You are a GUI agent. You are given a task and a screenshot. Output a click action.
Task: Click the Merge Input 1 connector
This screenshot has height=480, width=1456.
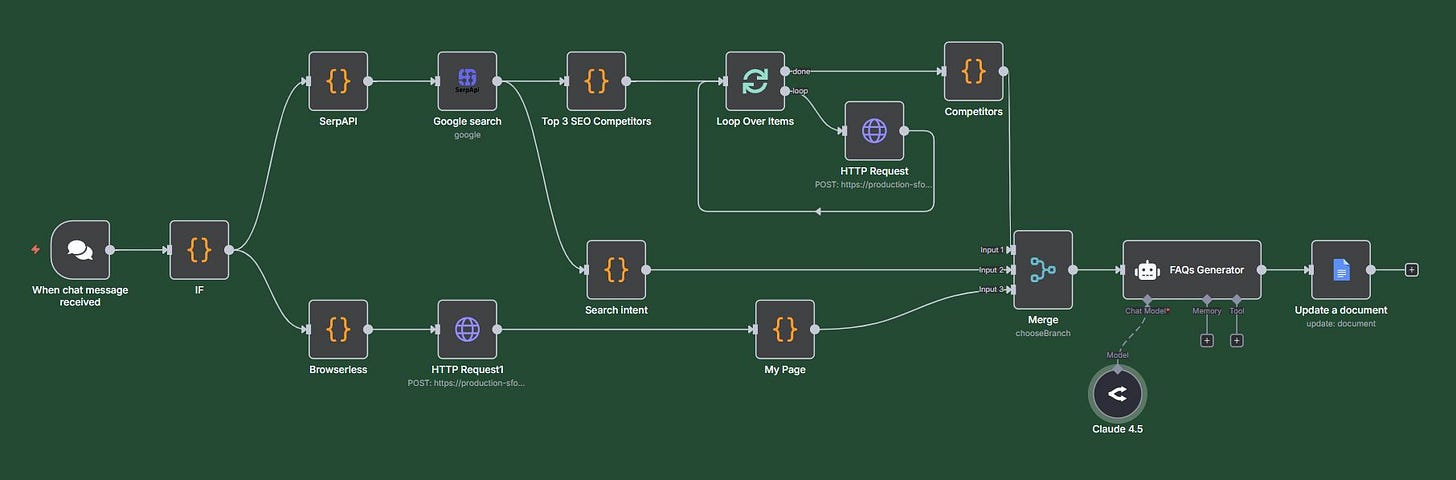(1011, 250)
